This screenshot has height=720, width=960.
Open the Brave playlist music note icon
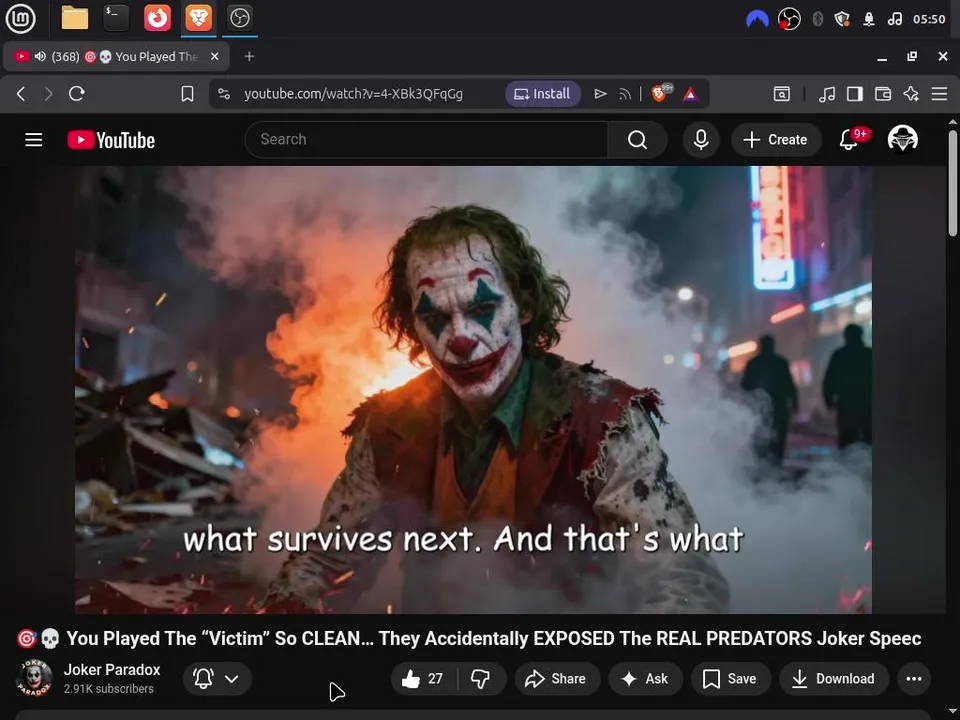pyautogui.click(x=827, y=94)
